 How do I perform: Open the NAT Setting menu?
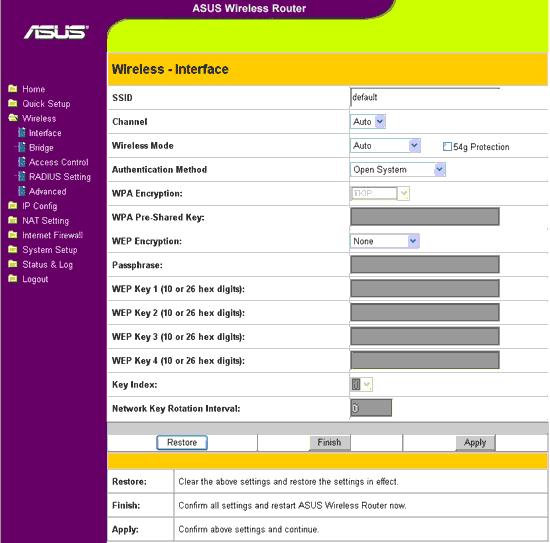point(46,221)
